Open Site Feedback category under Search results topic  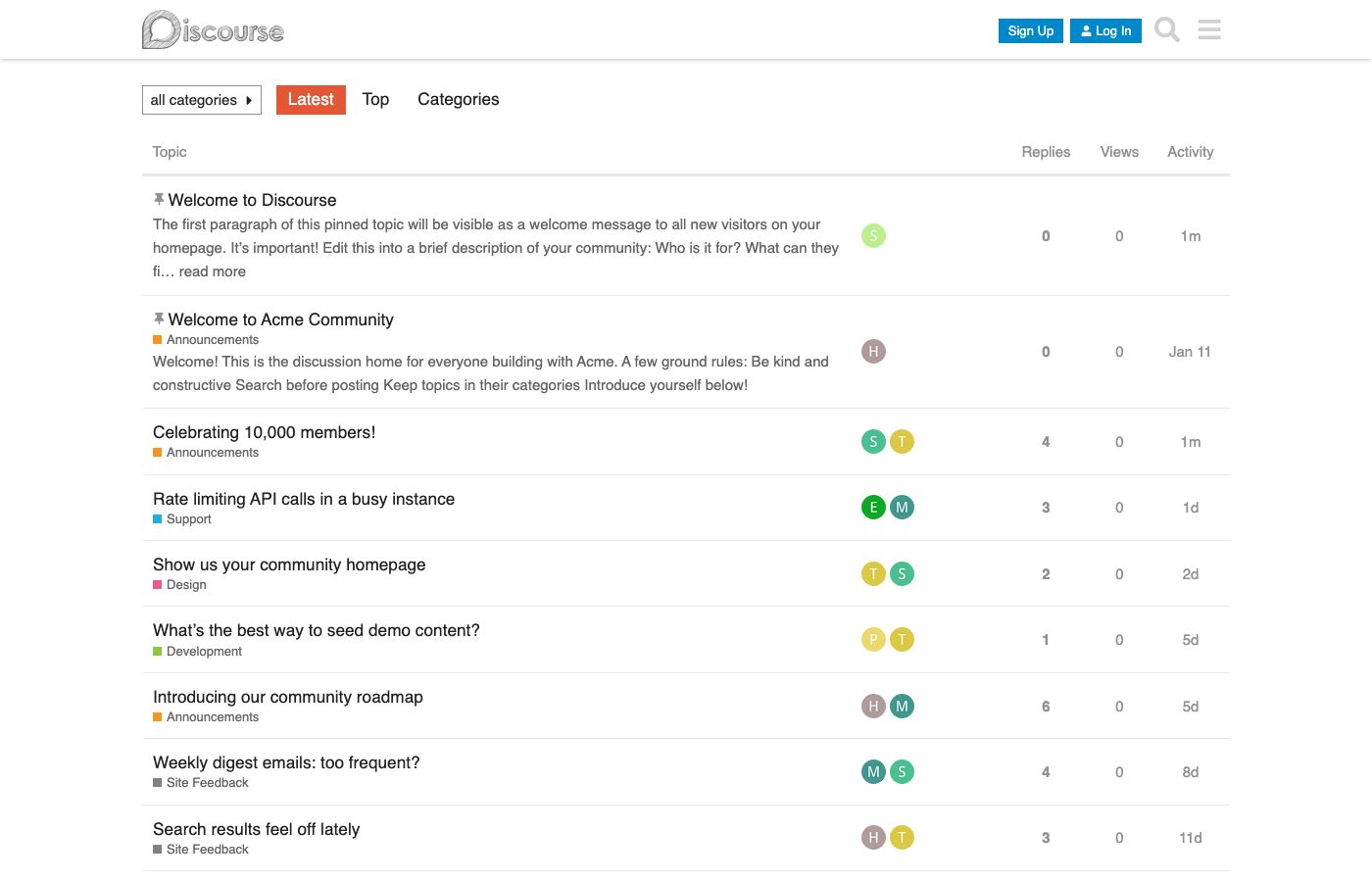point(201,850)
